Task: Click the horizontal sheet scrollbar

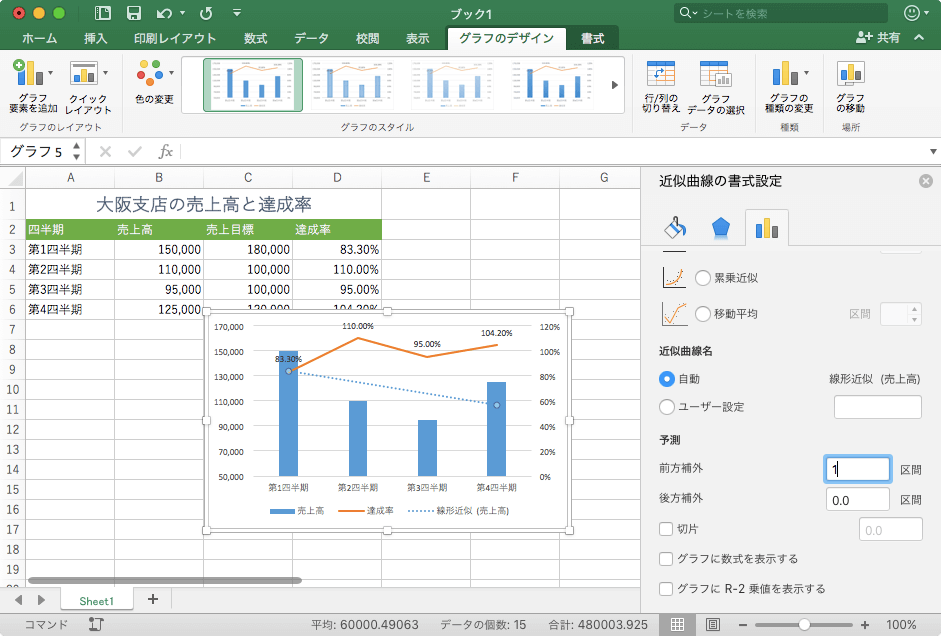Action: (x=164, y=580)
